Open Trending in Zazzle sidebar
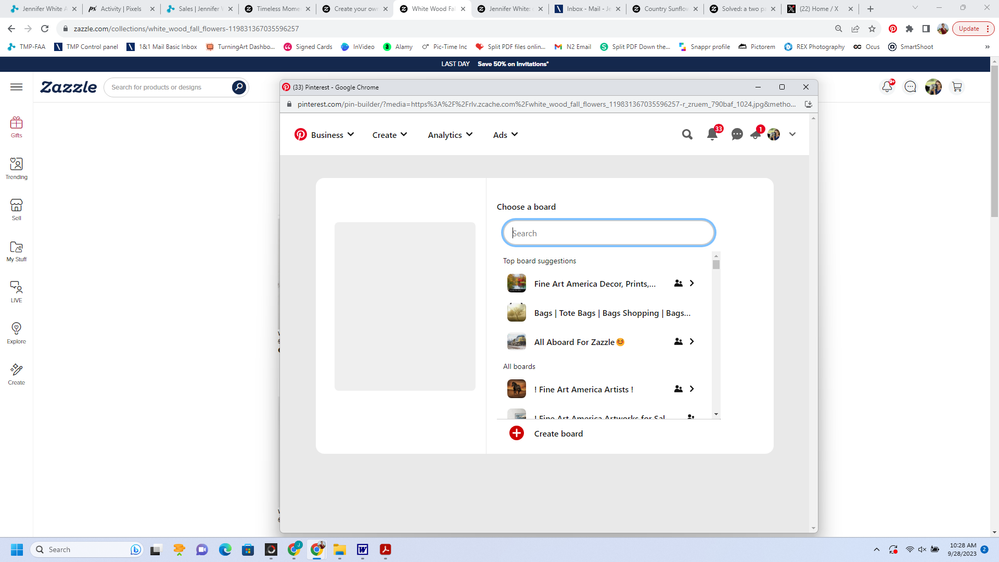Image resolution: width=999 pixels, height=562 pixels. tap(16, 167)
